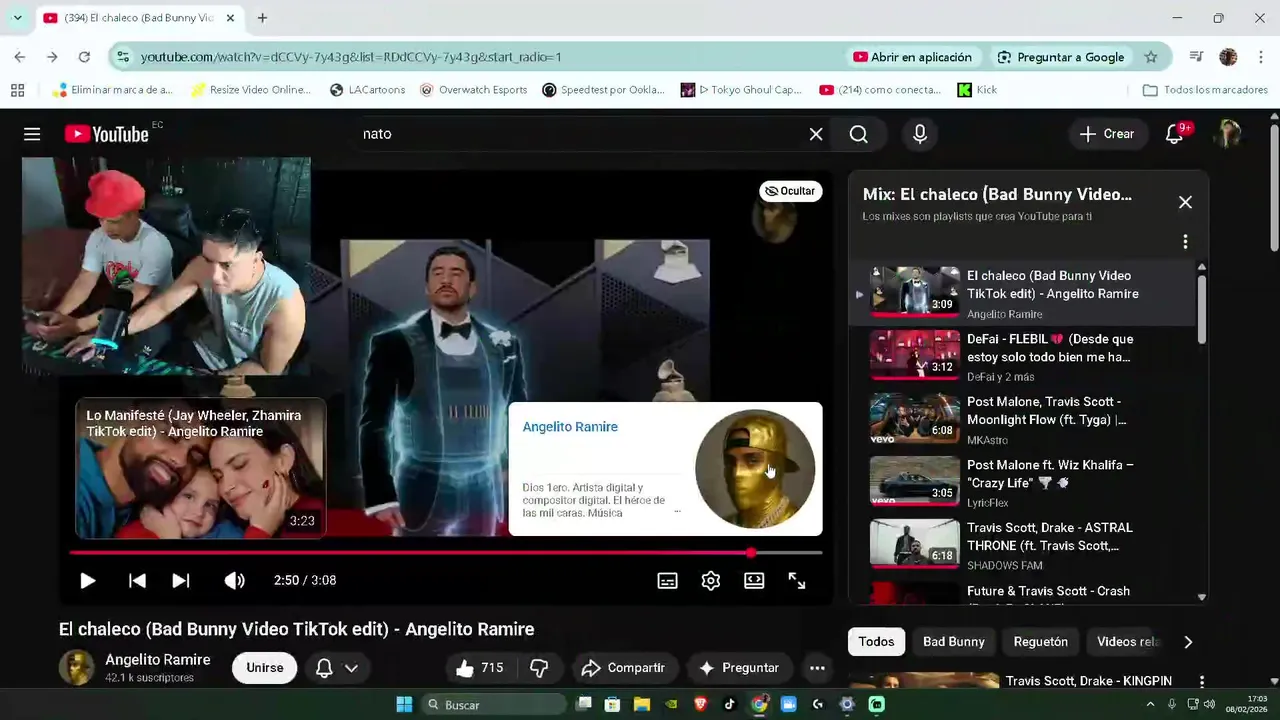Close the Mix playlist panel

(1185, 202)
